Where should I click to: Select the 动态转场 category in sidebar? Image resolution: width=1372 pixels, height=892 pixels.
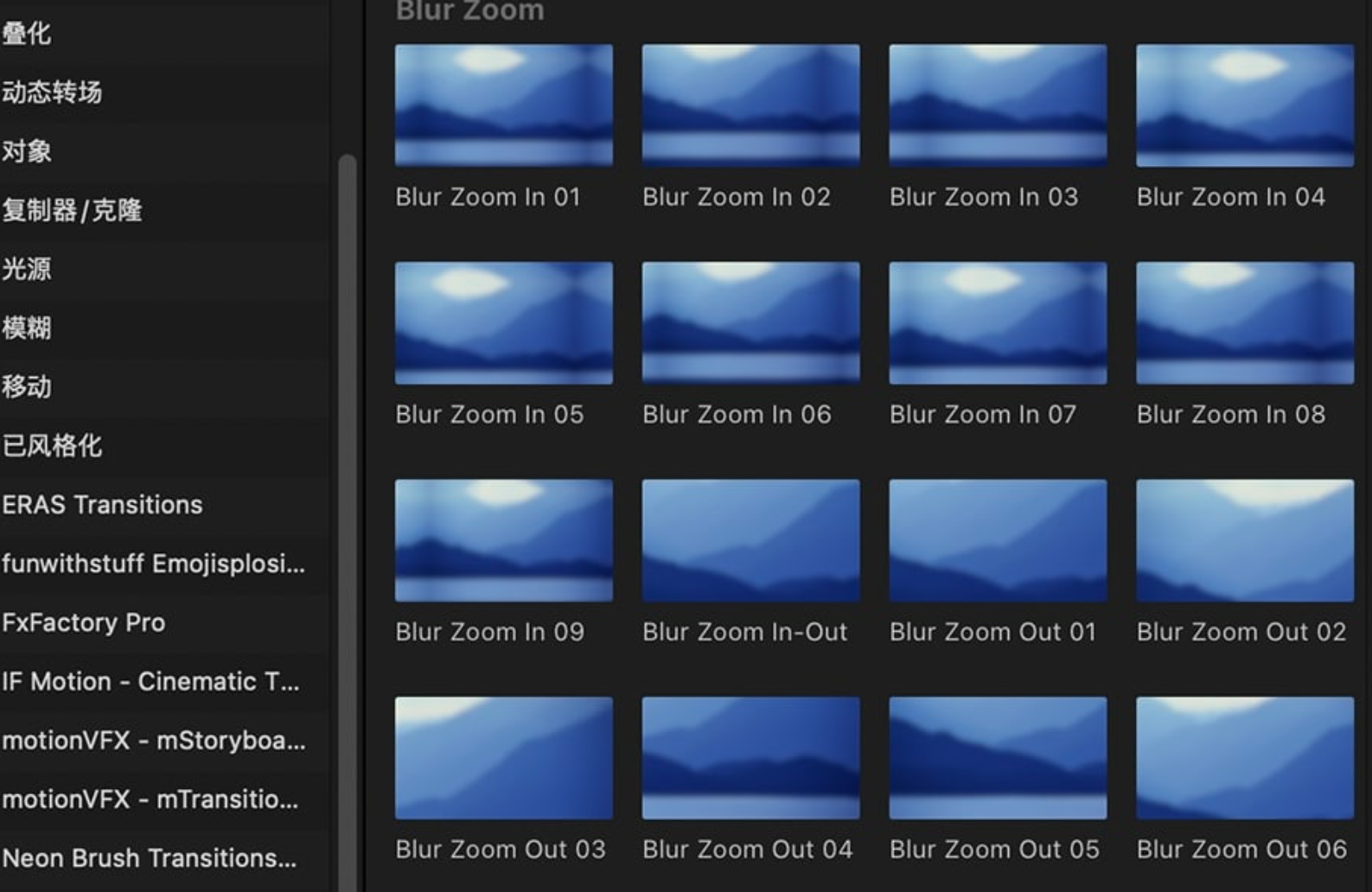pos(52,92)
